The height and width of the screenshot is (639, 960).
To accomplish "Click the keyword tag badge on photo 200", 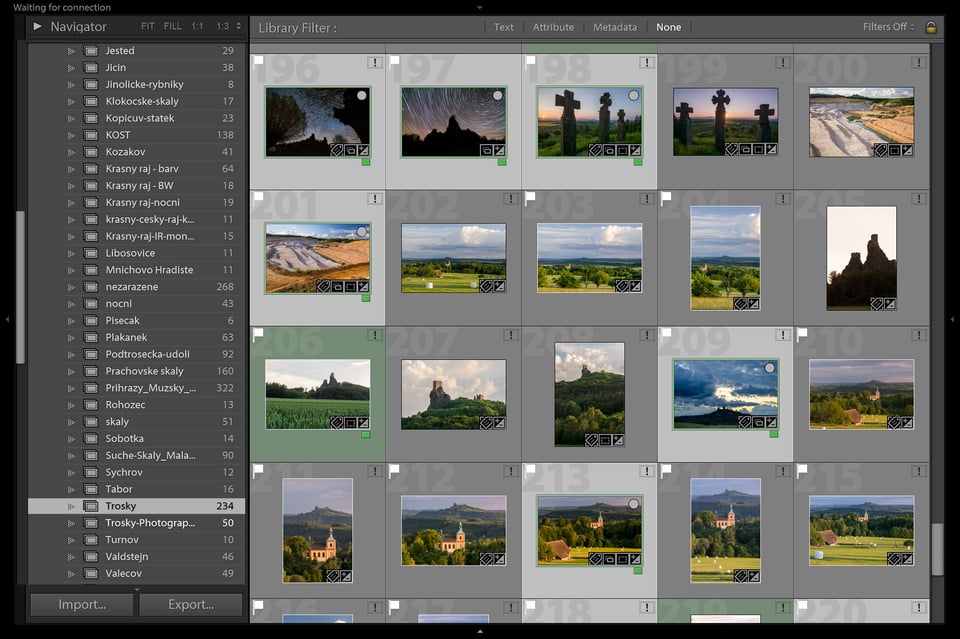I will (880, 150).
